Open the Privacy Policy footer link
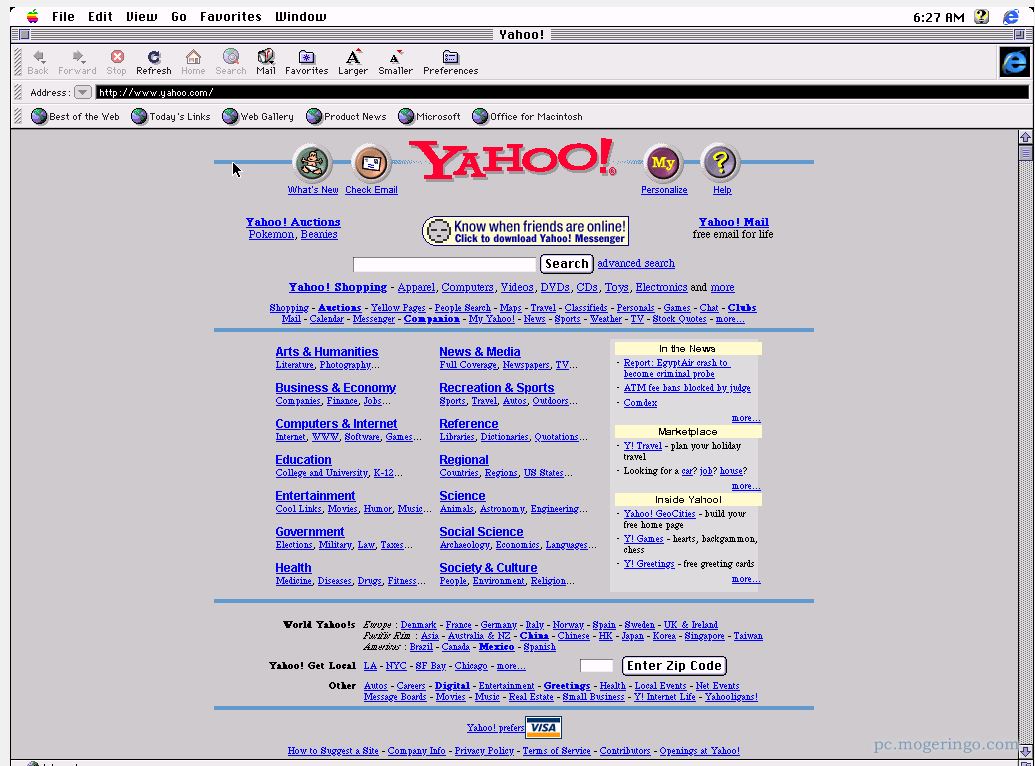This screenshot has height=766, width=1035. tap(484, 751)
